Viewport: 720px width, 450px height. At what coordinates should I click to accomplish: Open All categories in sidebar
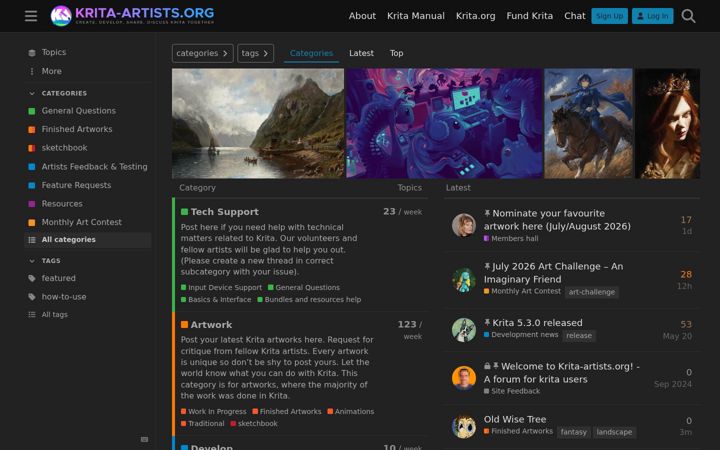(x=87, y=240)
